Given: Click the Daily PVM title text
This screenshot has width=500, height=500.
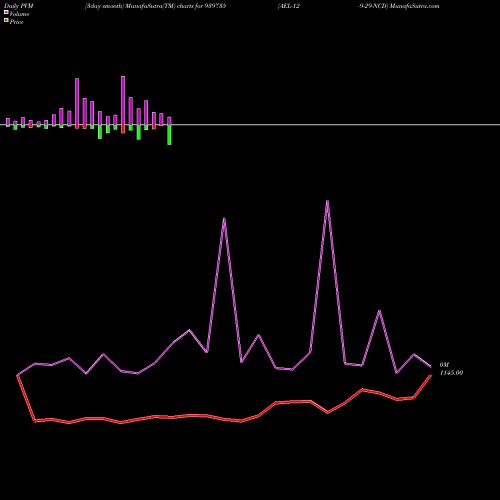Looking at the screenshot, I should [x=19, y=6].
